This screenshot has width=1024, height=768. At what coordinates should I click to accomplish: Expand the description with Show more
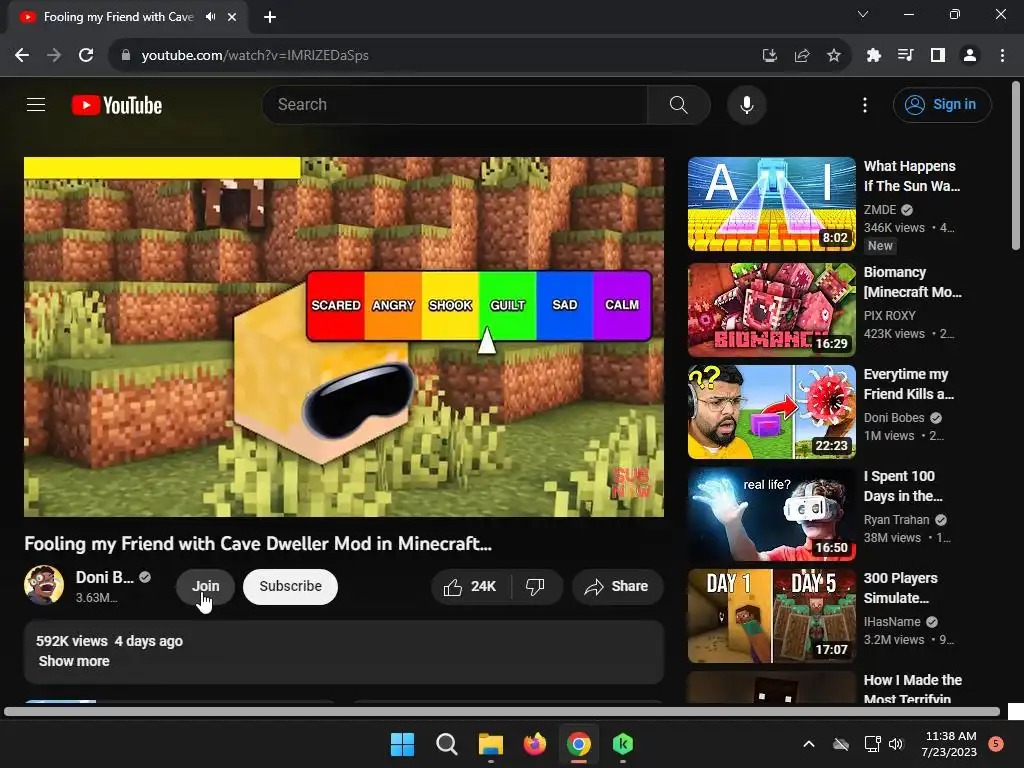coord(74,661)
